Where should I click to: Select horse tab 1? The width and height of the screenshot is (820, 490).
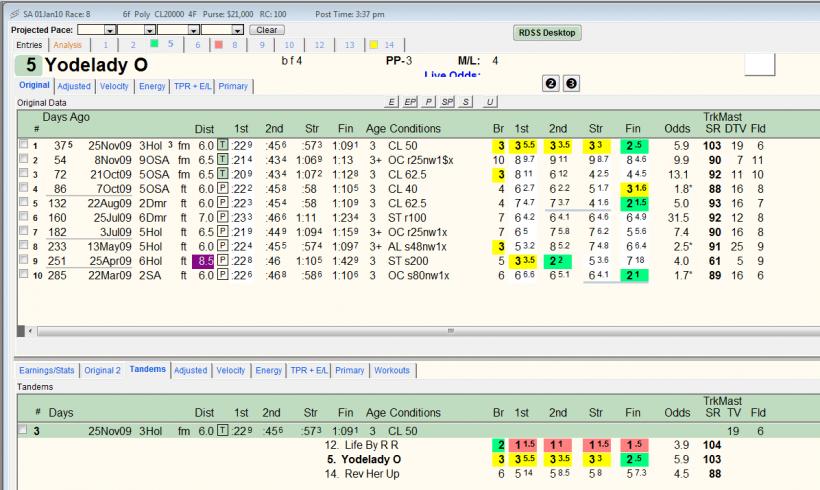coord(106,45)
